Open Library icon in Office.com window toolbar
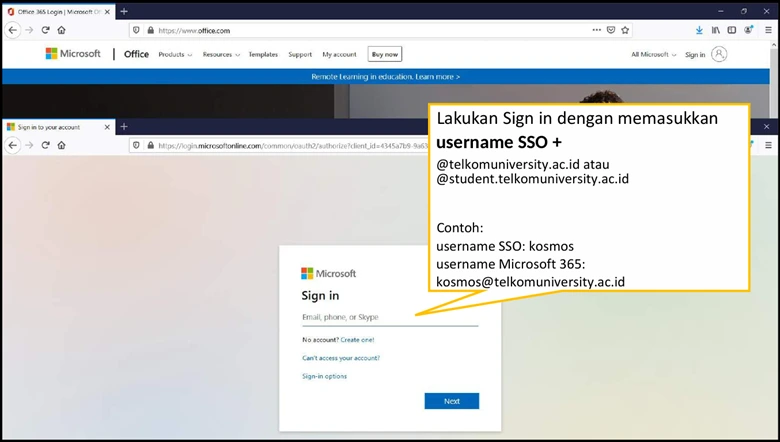This screenshot has width=780, height=442. click(x=715, y=30)
